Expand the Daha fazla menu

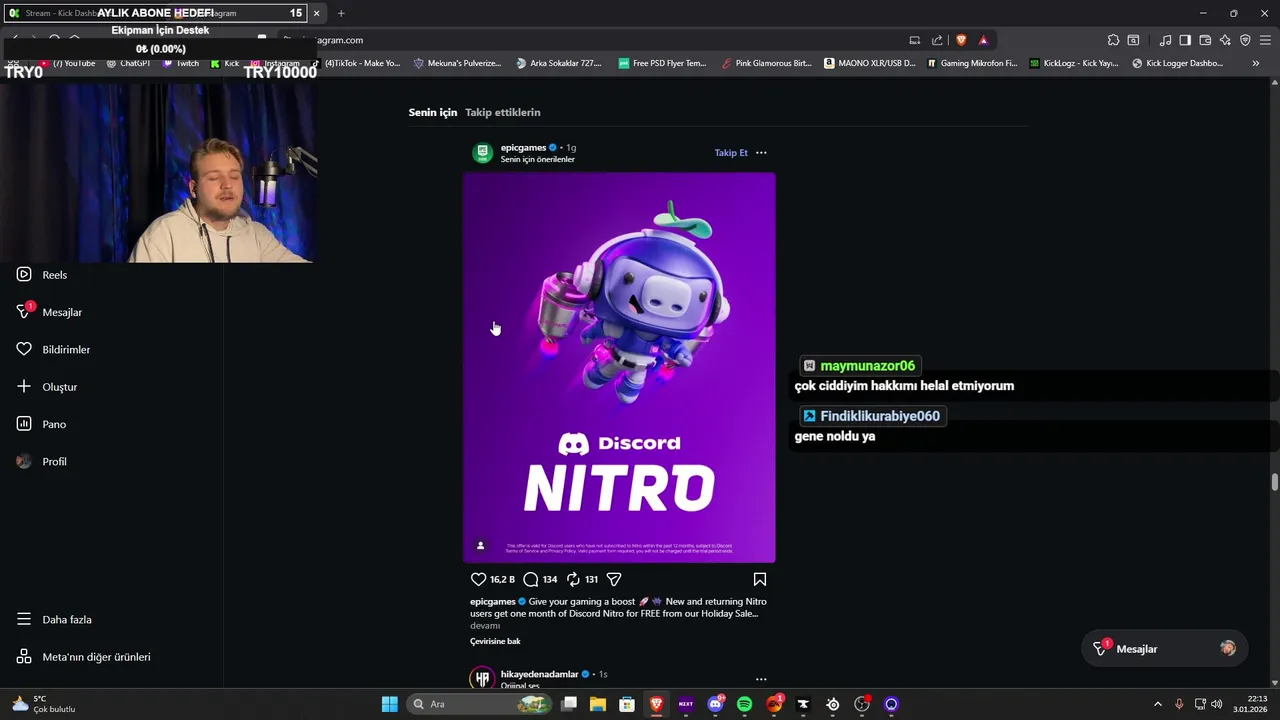pyautogui.click(x=54, y=620)
